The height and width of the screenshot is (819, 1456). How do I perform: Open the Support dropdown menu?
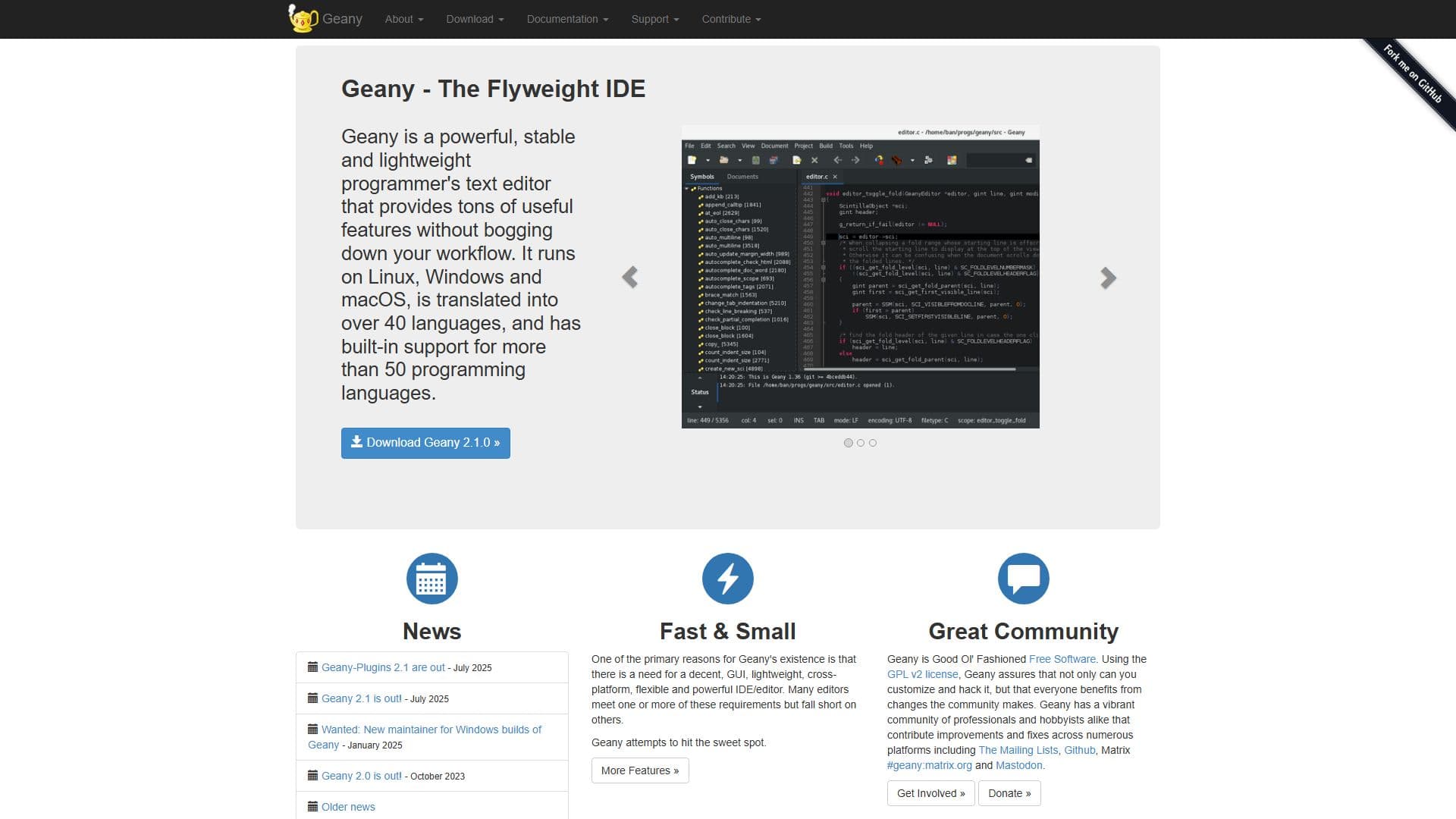tap(654, 19)
